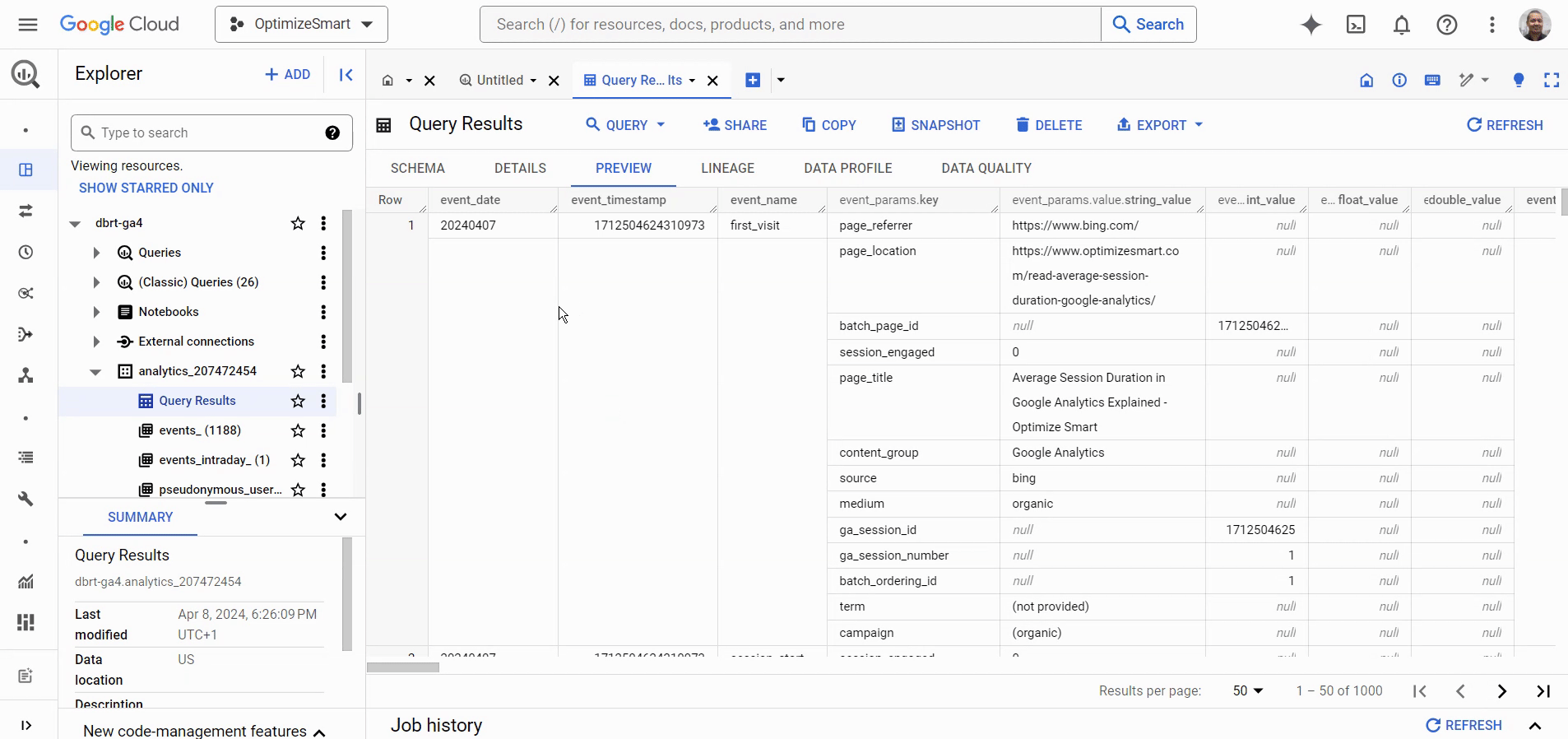
Task: Open the OptimizeSmart project selector
Action: click(x=301, y=25)
